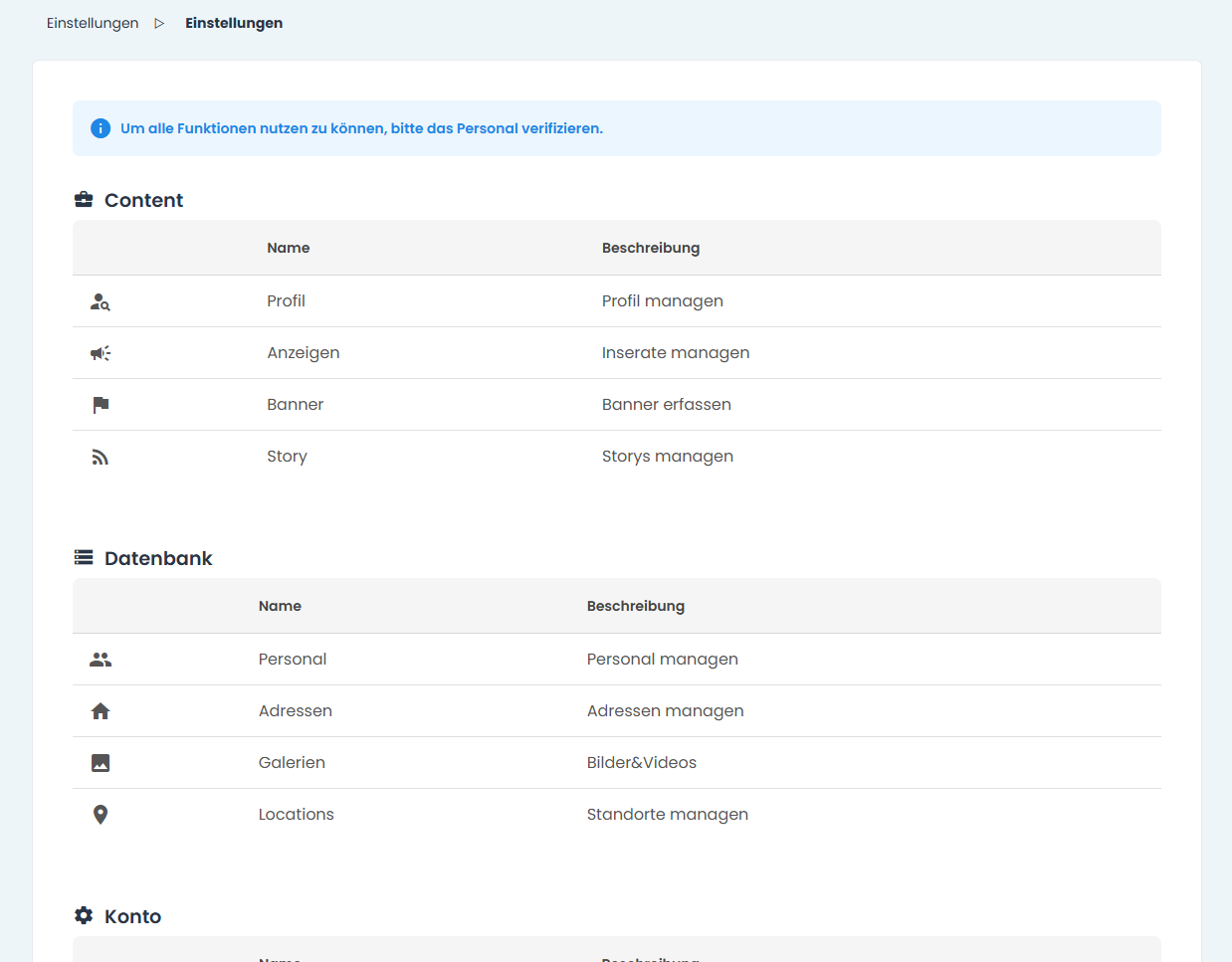Click the Galerien image icon

pos(101,763)
